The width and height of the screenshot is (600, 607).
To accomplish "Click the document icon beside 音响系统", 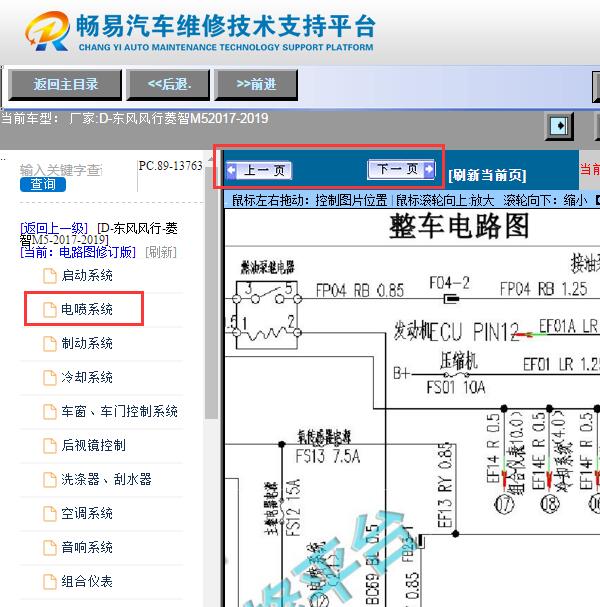I will click(50, 548).
